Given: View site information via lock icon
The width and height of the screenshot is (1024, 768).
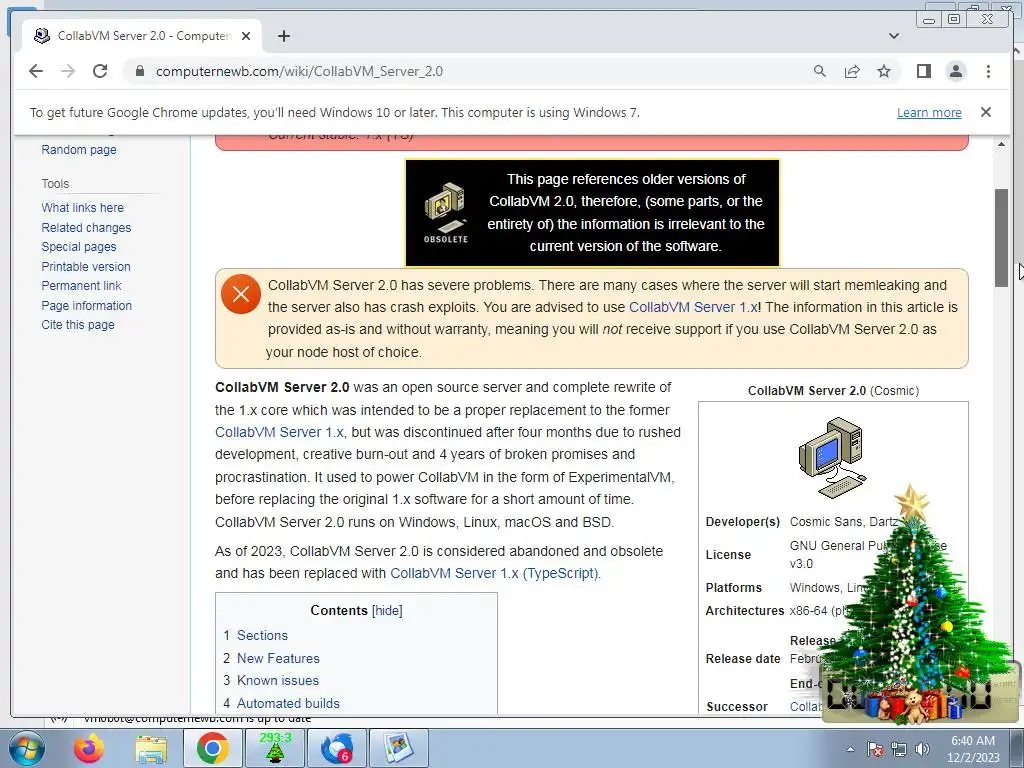Looking at the screenshot, I should coord(139,71).
